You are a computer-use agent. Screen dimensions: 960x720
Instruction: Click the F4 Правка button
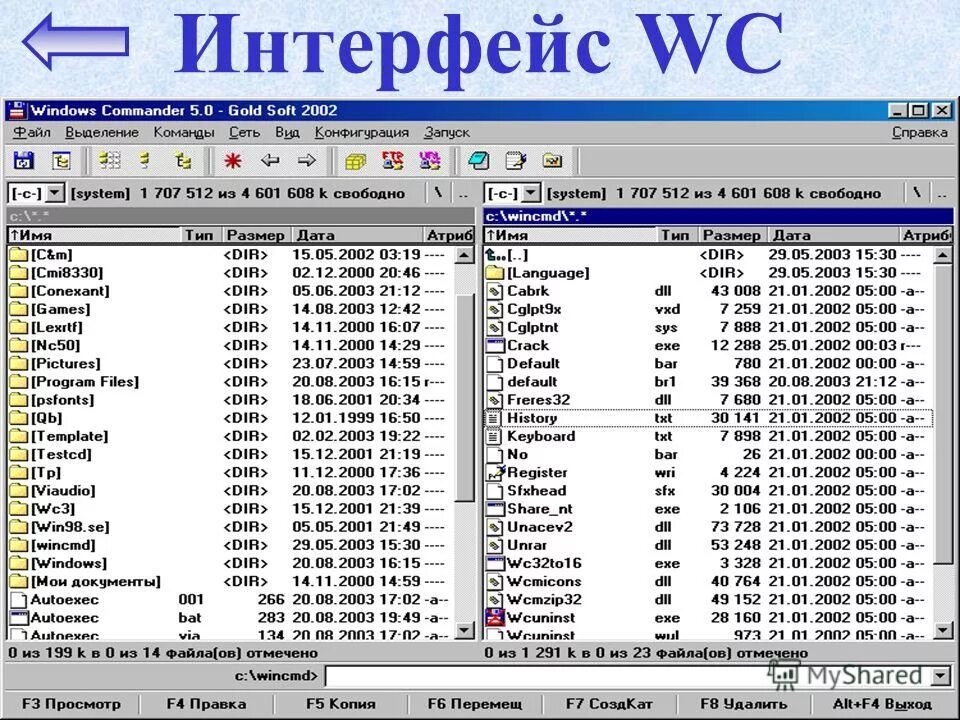[x=206, y=704]
